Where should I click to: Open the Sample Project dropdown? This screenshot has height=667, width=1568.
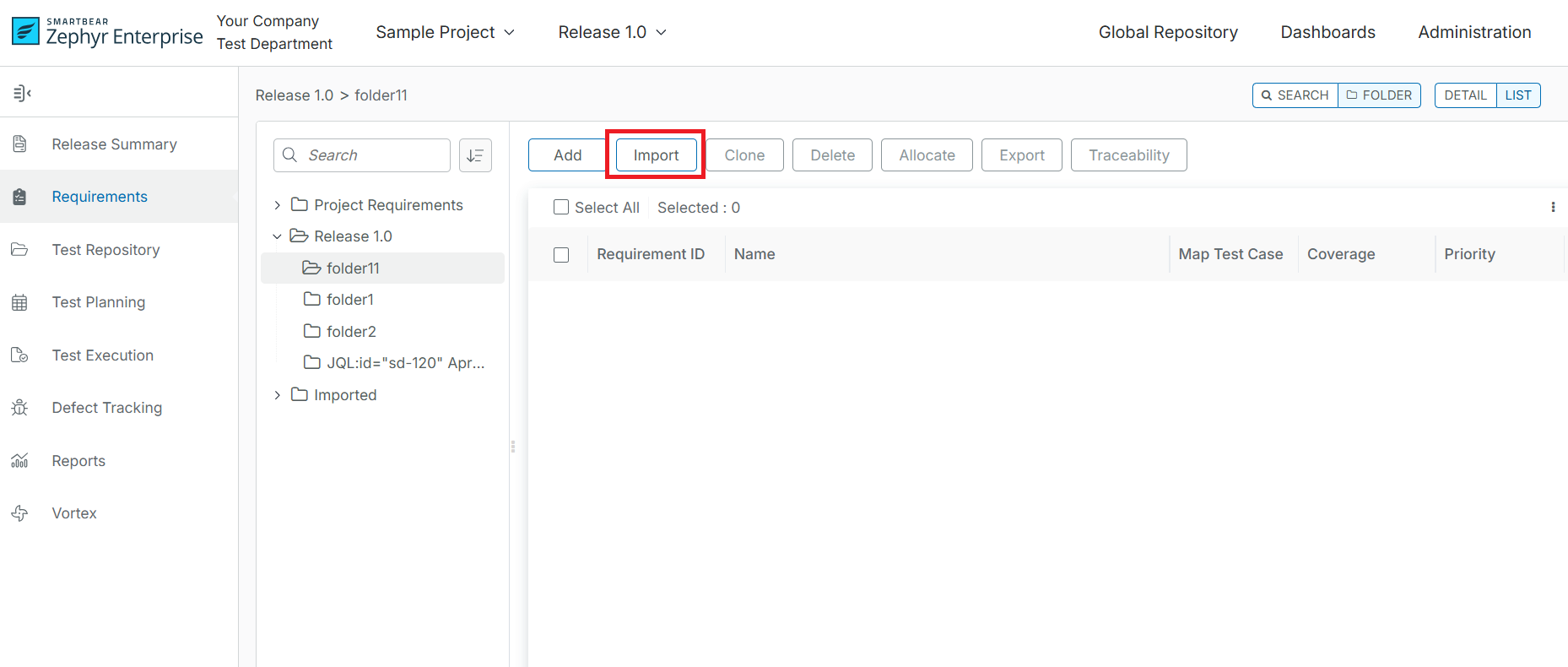(445, 32)
